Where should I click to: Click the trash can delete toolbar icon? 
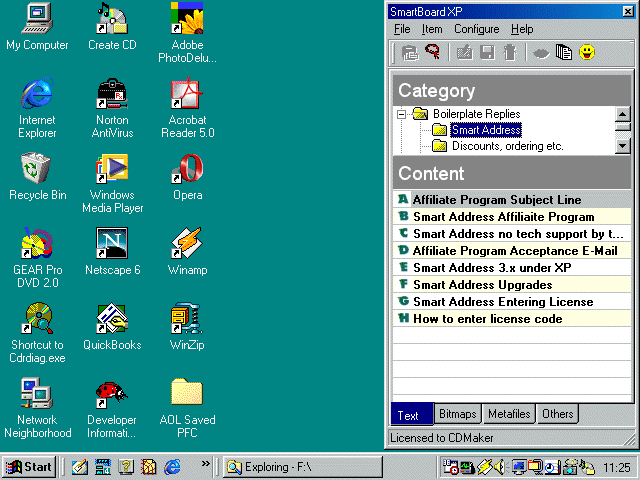point(510,53)
